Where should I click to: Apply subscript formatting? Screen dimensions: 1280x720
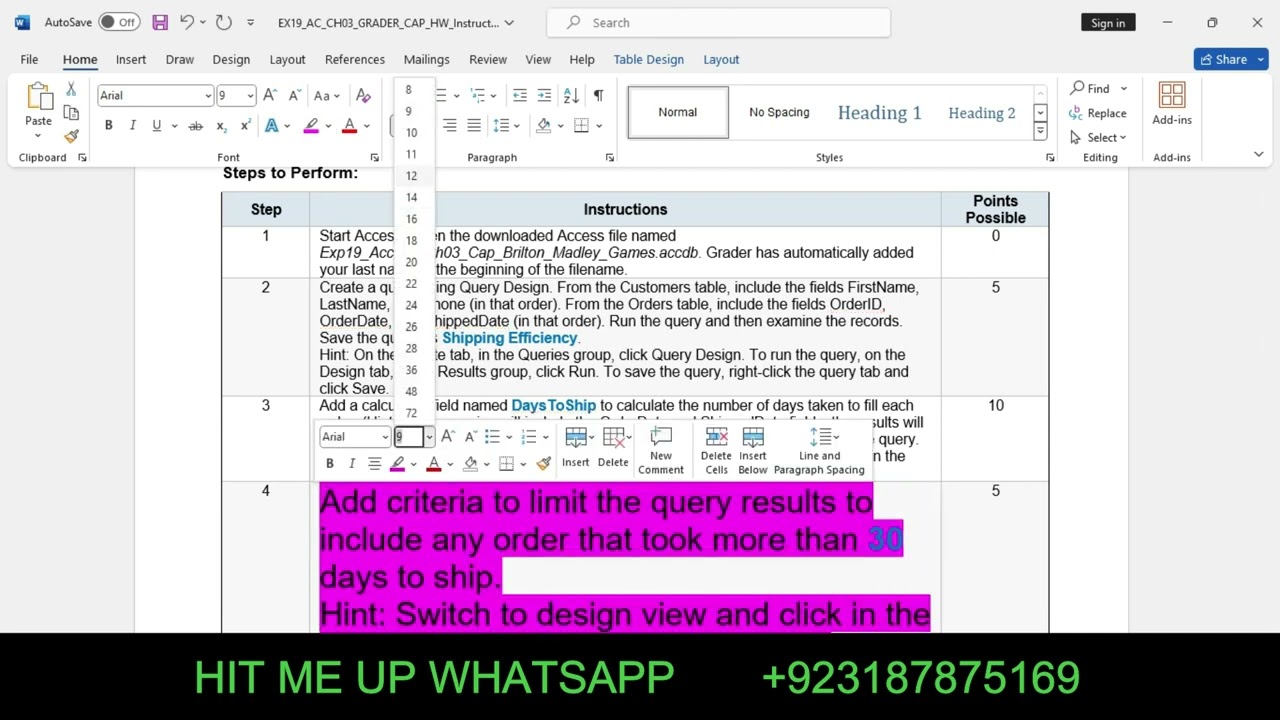point(221,126)
